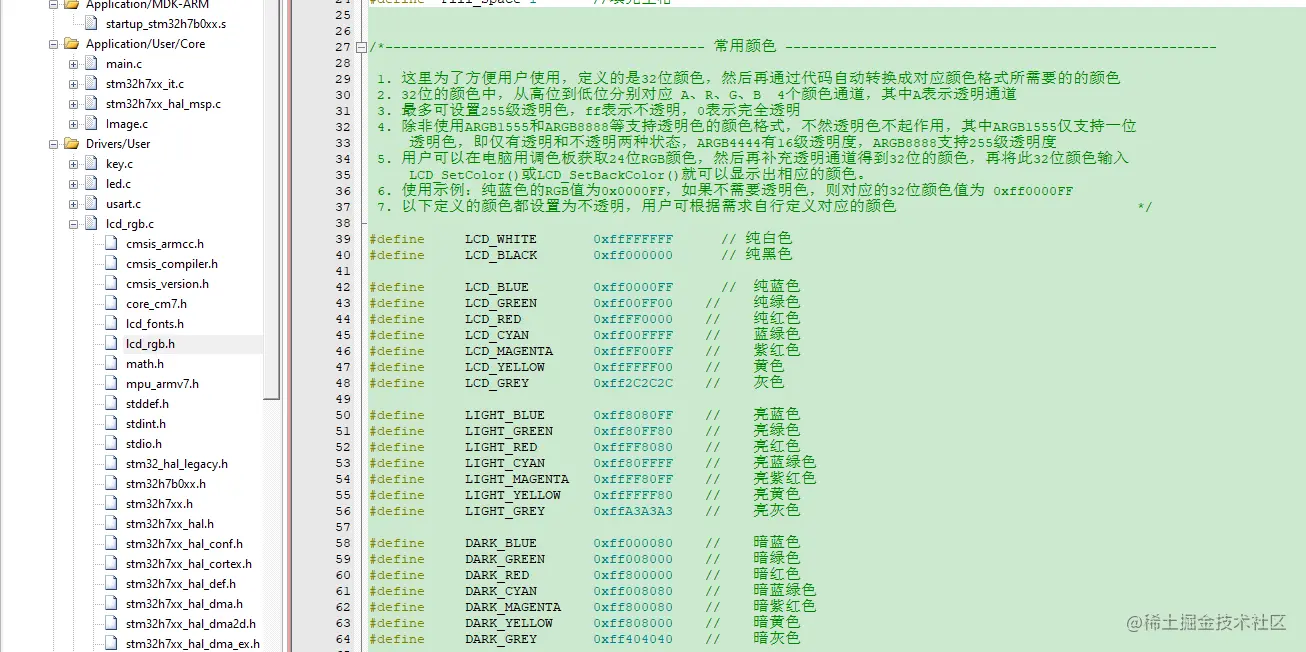Expand the Image.c tree node
The width and height of the screenshot is (1306, 652).
click(x=74, y=124)
